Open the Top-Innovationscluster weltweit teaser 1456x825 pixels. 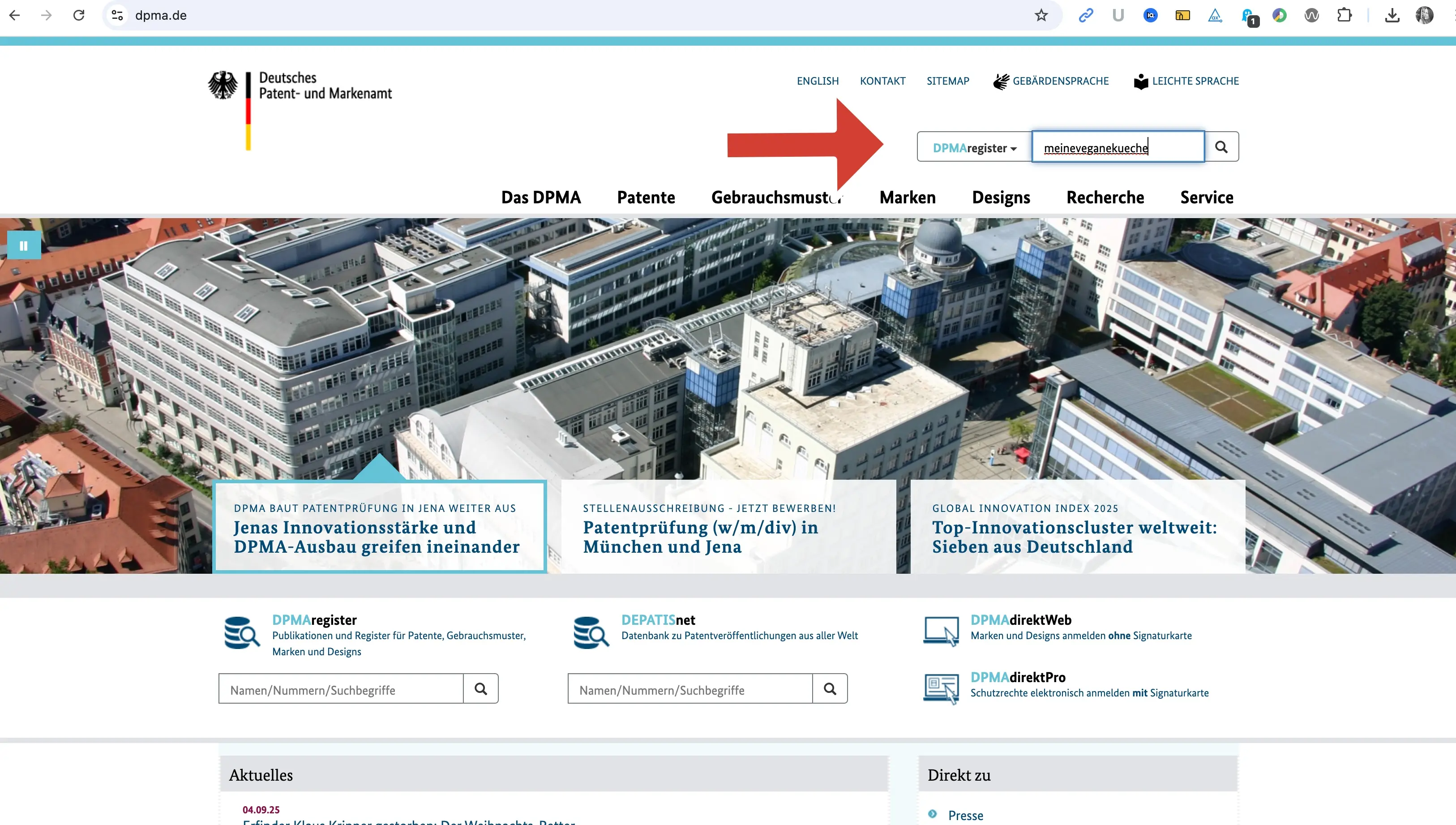[1078, 526]
